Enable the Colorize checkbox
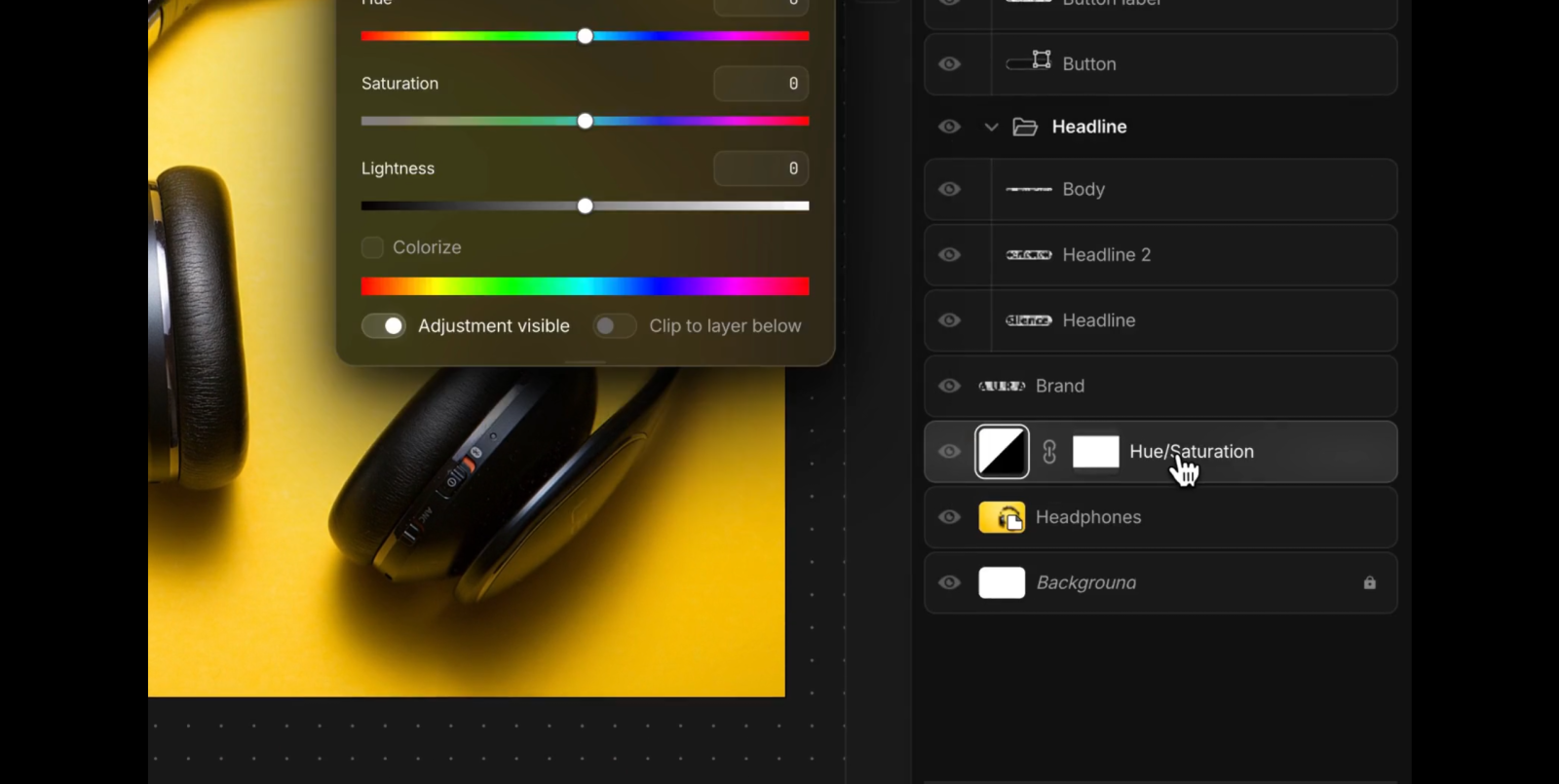Image resolution: width=1559 pixels, height=784 pixels. 372,247
